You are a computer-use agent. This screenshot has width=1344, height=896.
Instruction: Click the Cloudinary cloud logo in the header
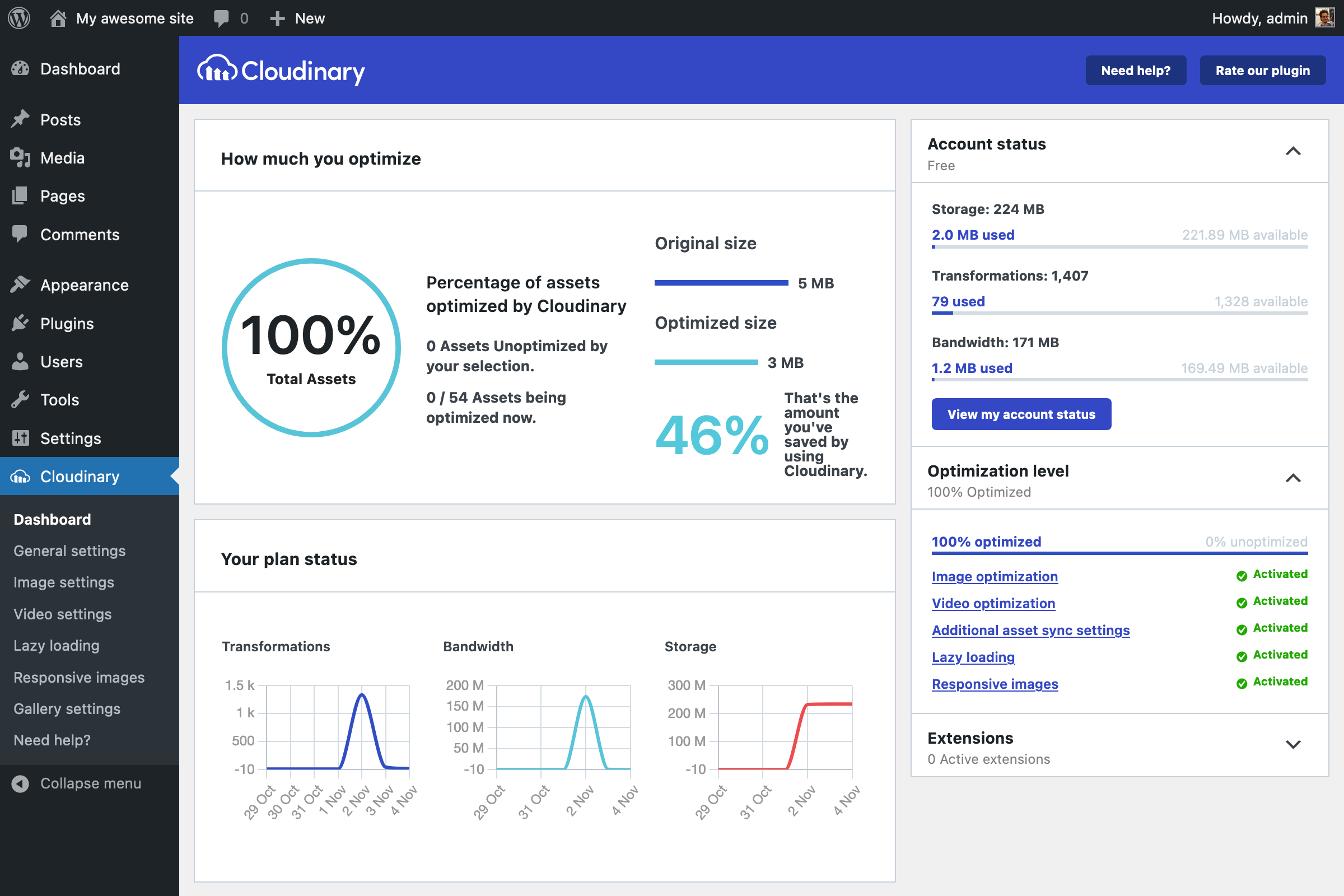click(216, 69)
